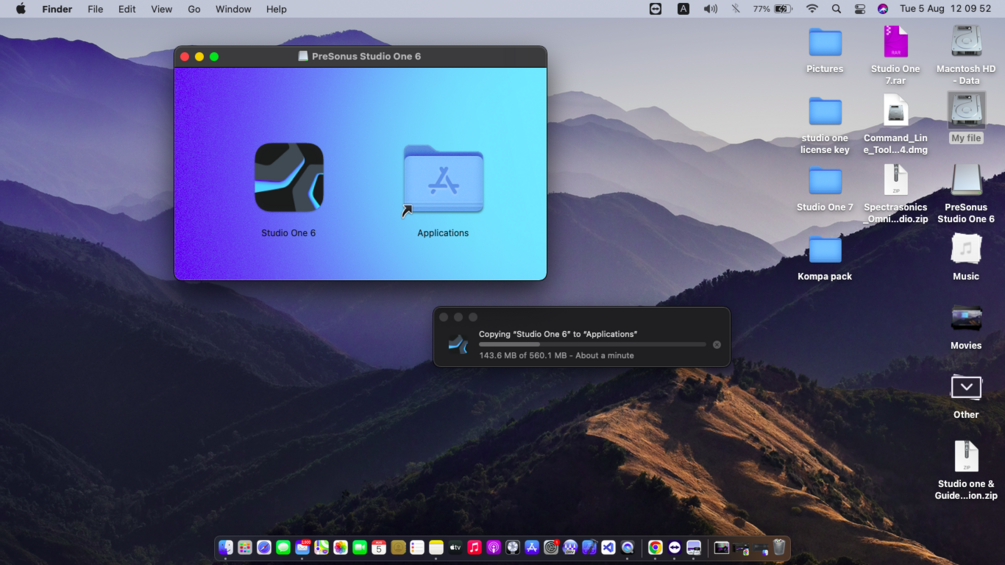Image resolution: width=1005 pixels, height=565 pixels.
Task: Open the View menu
Action: point(162,9)
